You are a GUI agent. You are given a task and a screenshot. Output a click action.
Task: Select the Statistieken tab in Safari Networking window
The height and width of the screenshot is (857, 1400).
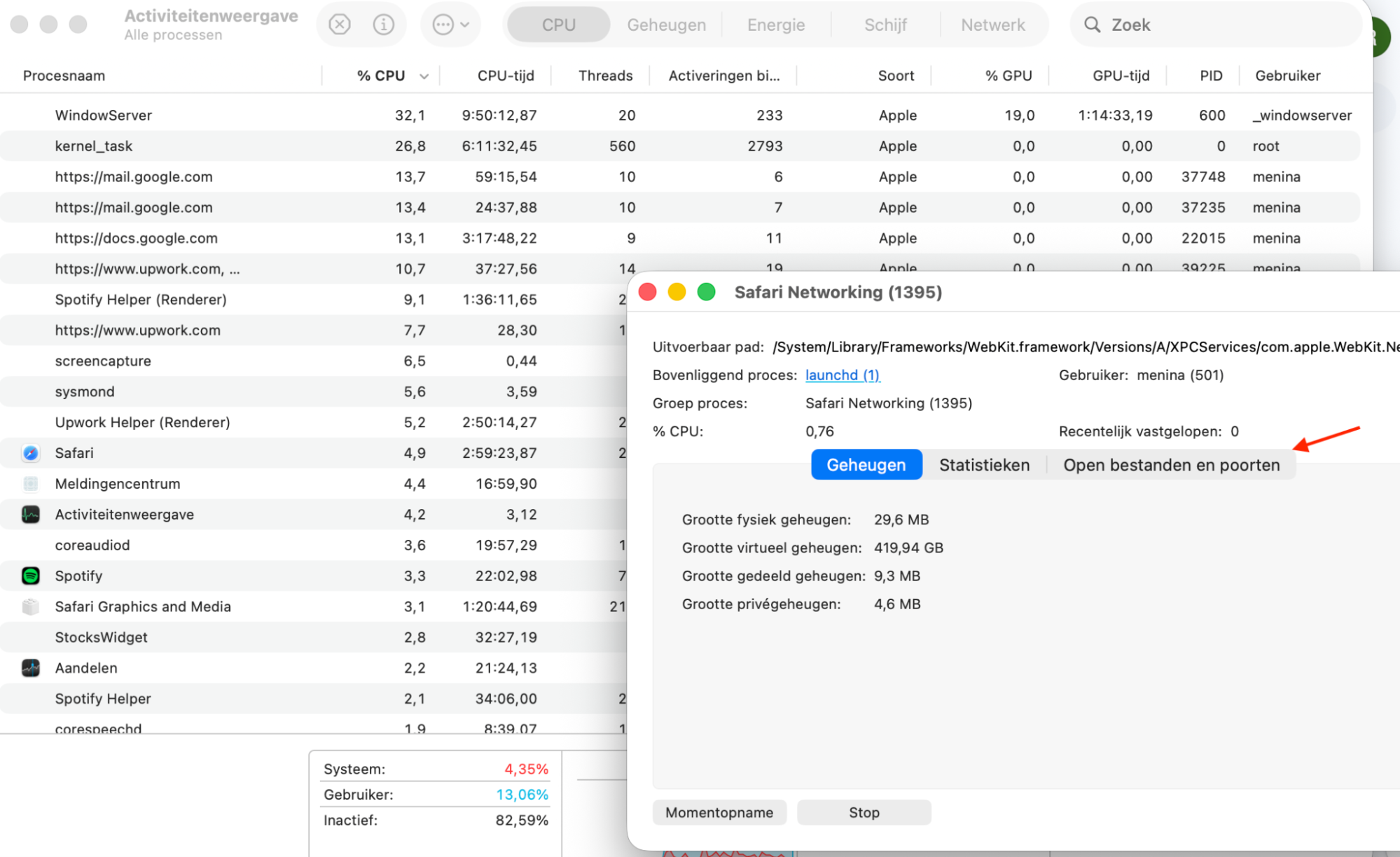[984, 464]
